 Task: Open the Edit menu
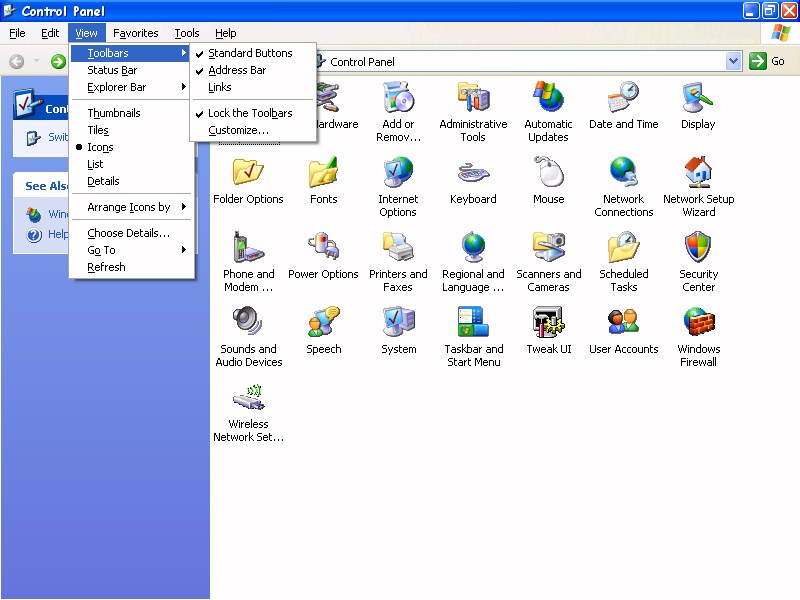tap(50, 33)
